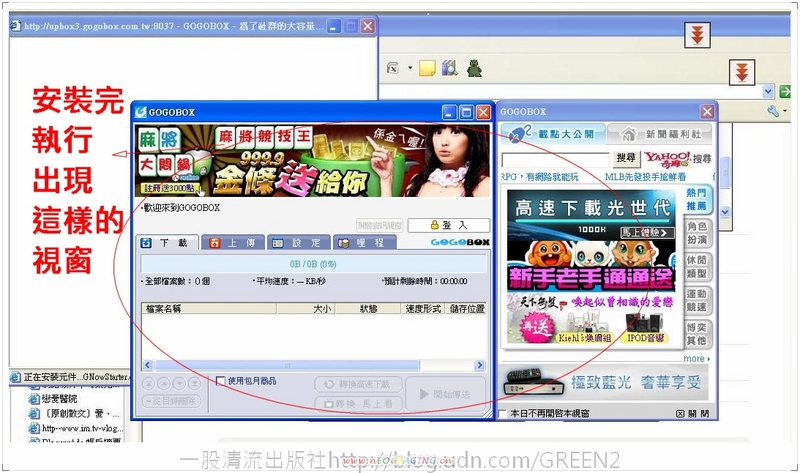Click the 從目錄刪除 button
Screen dimensions: 800x473
click(171, 401)
